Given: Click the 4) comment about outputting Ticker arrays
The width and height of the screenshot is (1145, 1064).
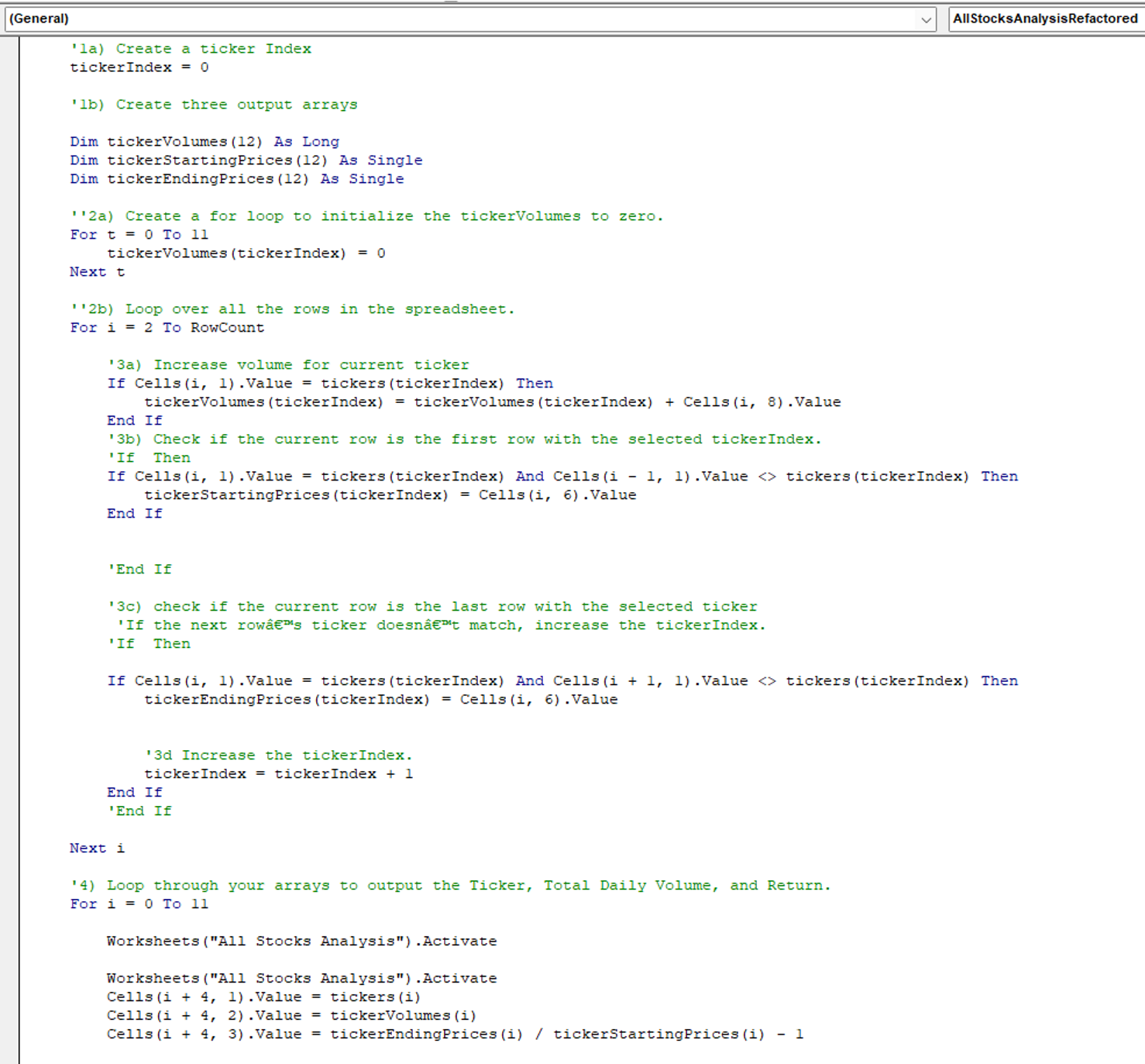Looking at the screenshot, I should (x=451, y=886).
